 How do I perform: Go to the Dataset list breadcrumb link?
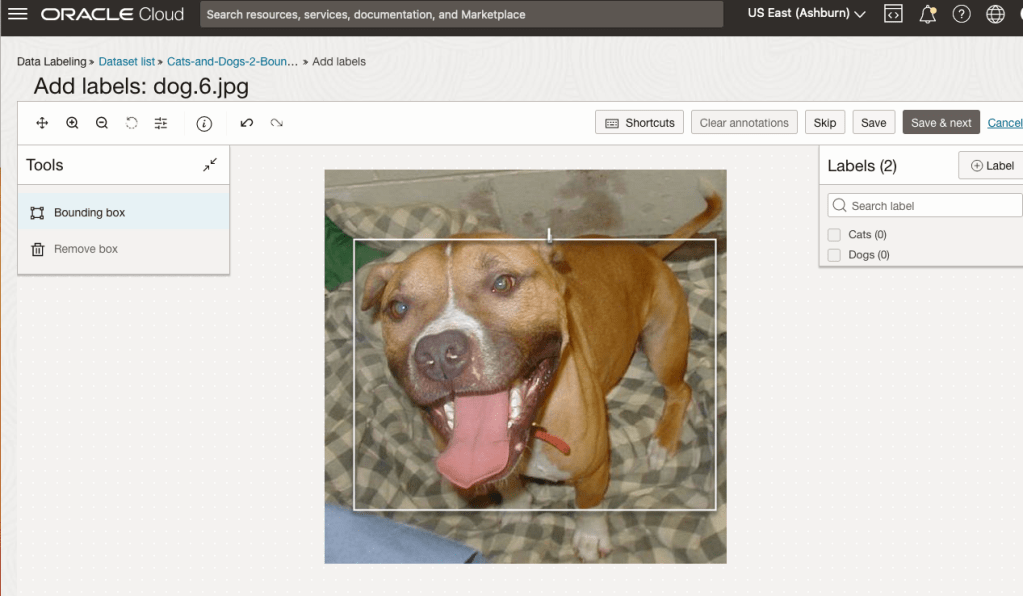[x=126, y=62]
